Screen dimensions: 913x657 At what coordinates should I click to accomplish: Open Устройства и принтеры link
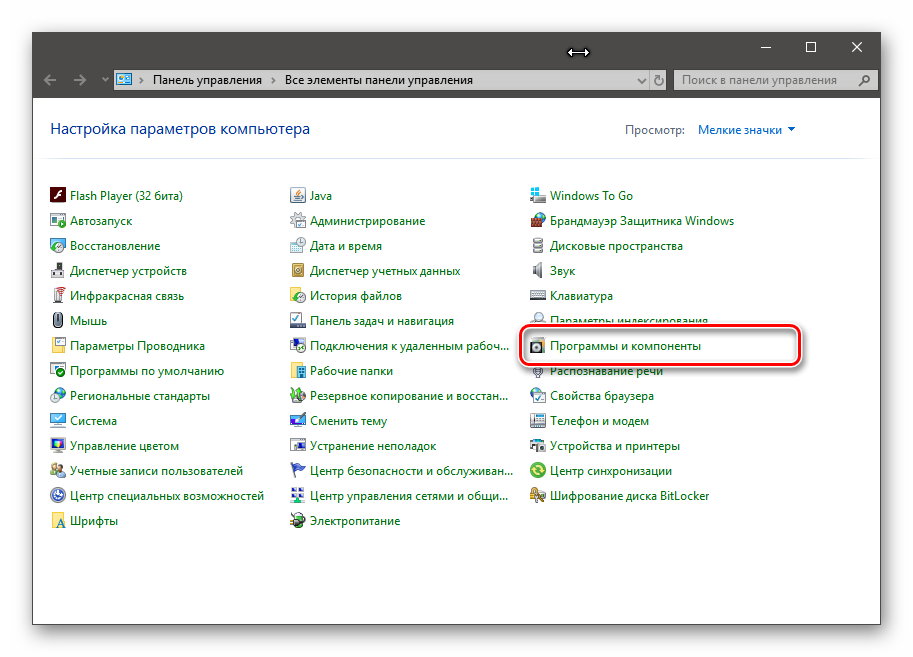point(614,446)
